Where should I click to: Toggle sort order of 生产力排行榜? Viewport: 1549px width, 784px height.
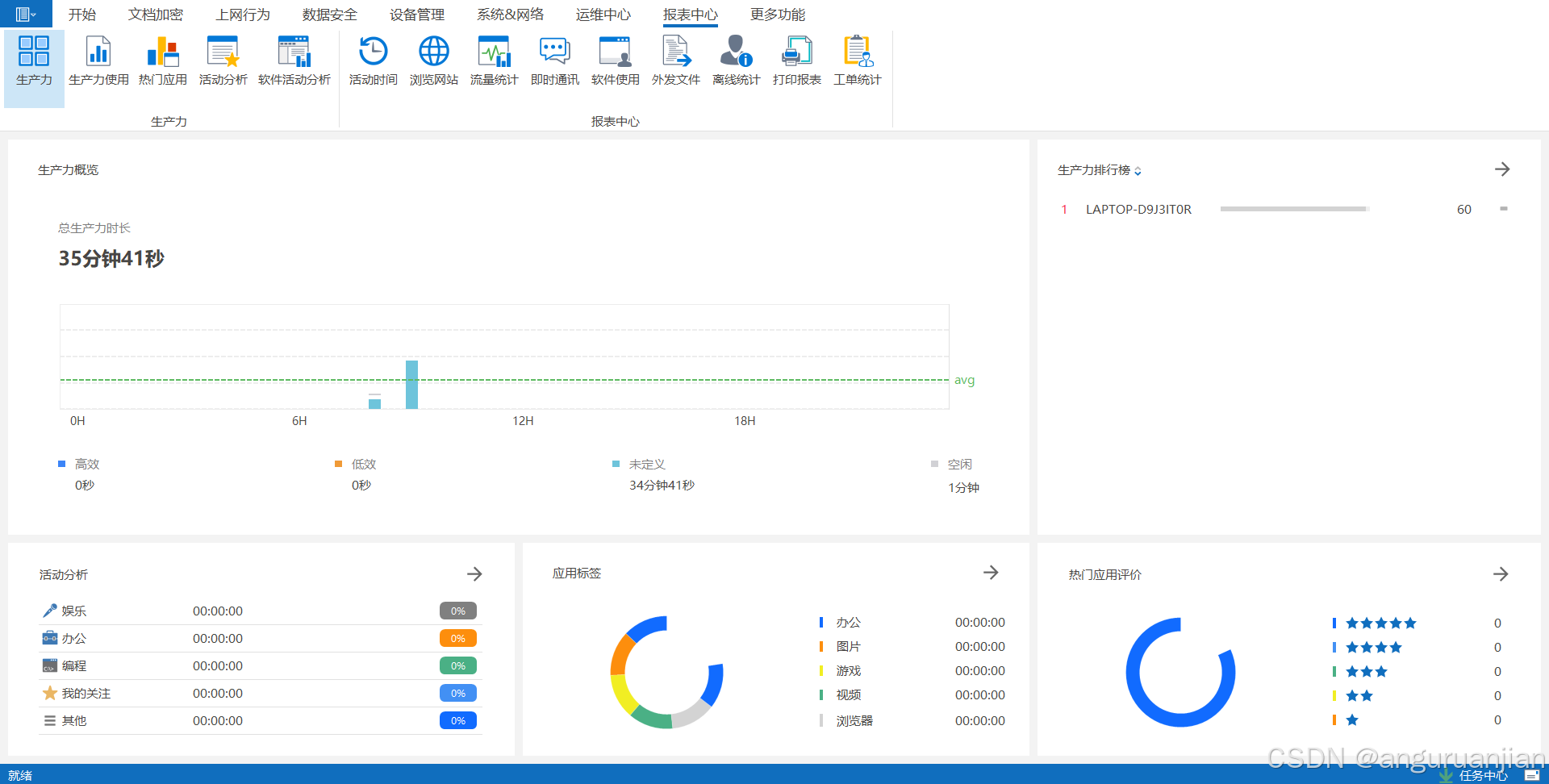(1138, 171)
